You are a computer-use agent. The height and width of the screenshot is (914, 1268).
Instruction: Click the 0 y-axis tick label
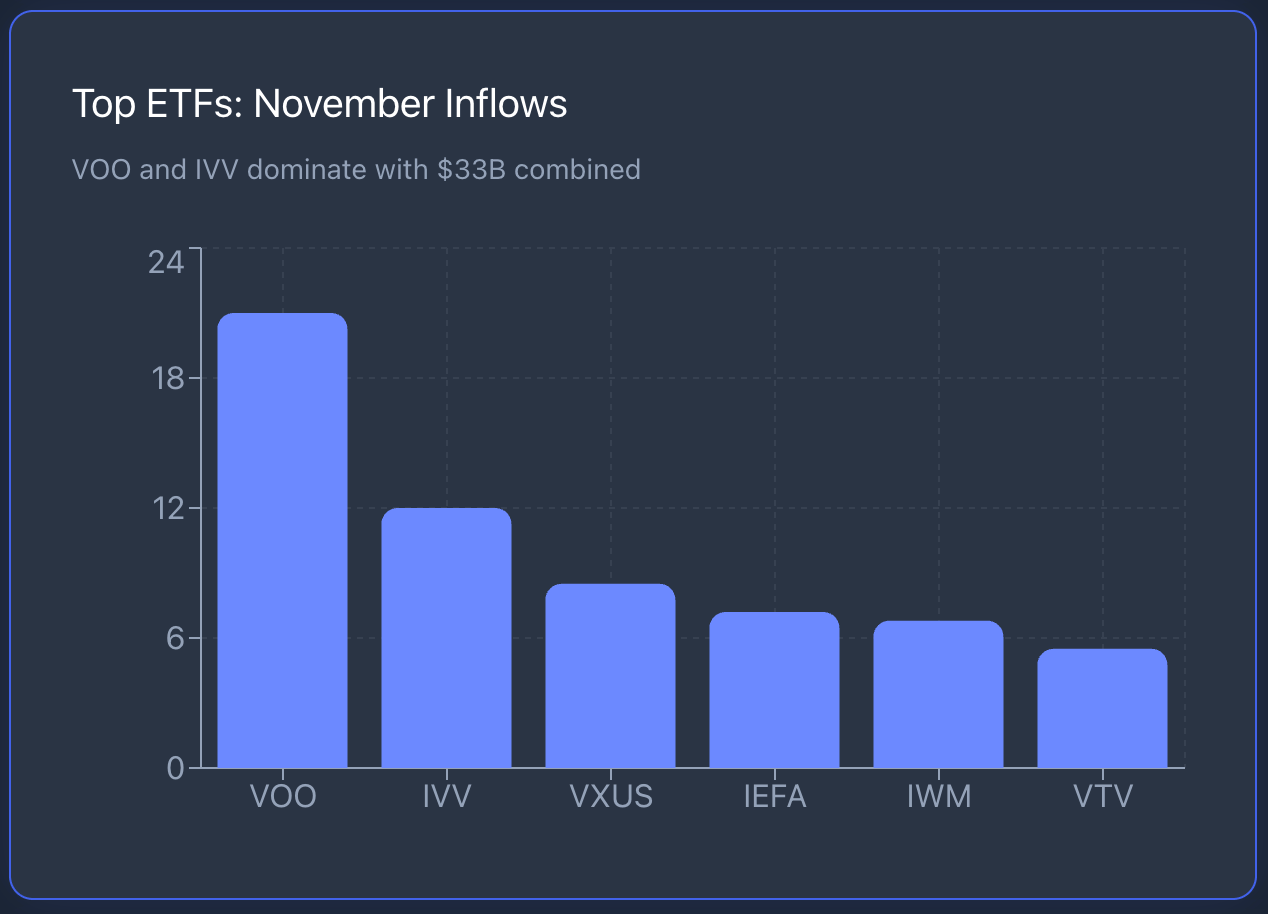tap(176, 768)
